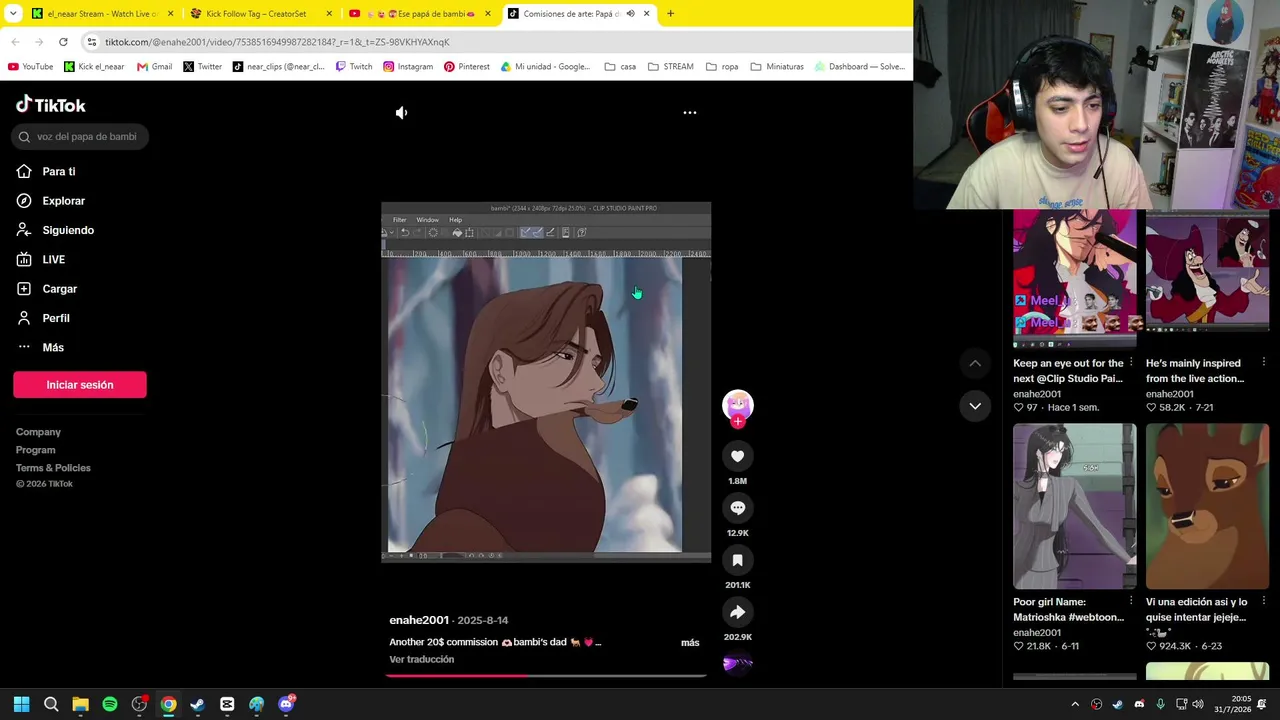Viewport: 1280px width, 720px height.
Task: Open the browser tab search dropdown
Action: [x=13, y=14]
